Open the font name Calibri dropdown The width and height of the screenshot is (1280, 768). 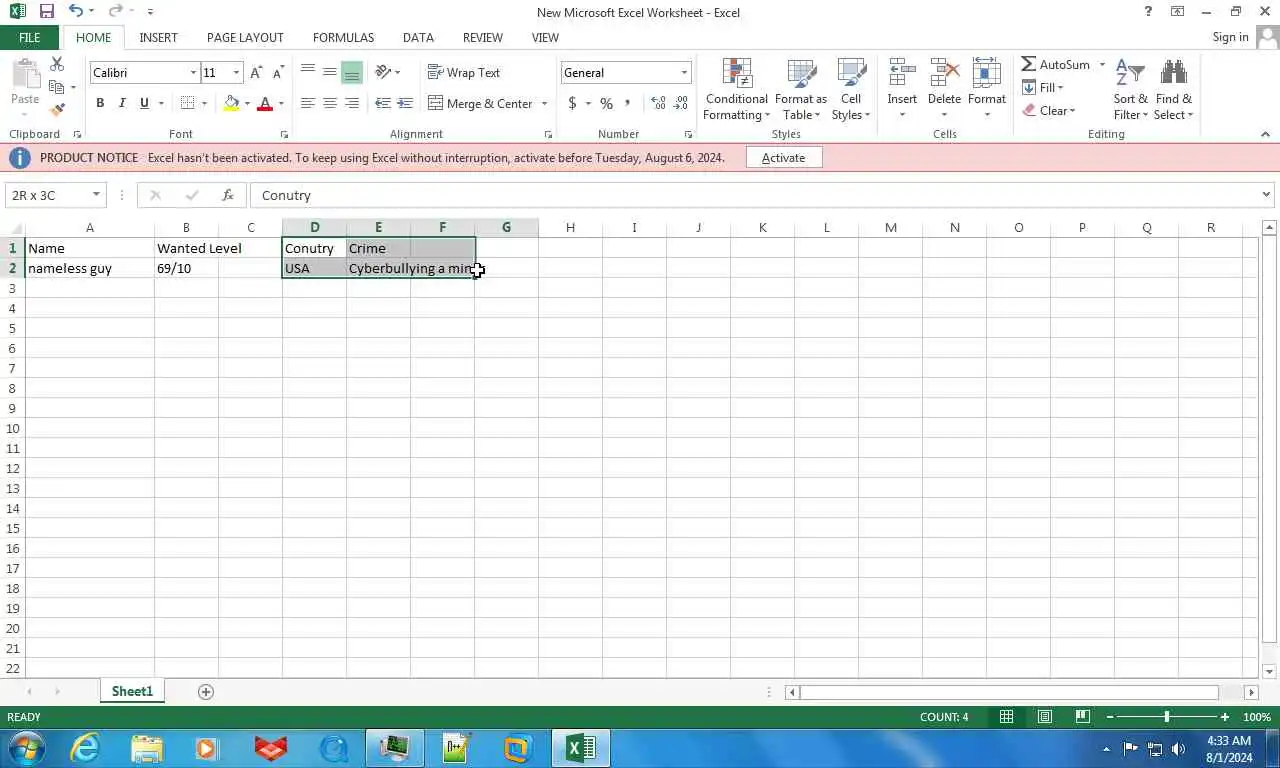(193, 72)
